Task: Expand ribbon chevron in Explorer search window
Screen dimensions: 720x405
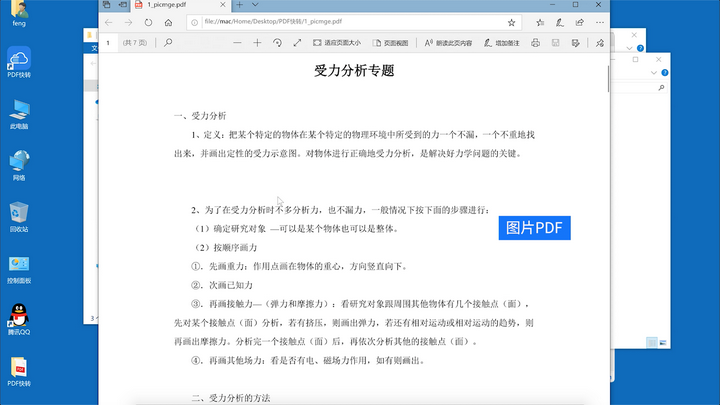Action: [x=653, y=73]
